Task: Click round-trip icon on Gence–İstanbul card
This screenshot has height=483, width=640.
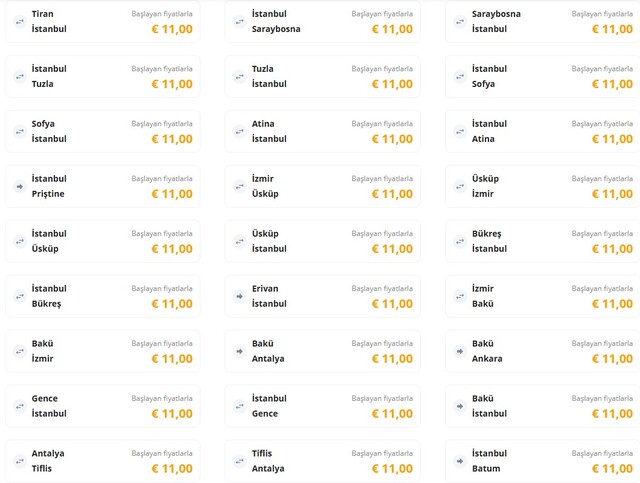Action: (x=19, y=406)
